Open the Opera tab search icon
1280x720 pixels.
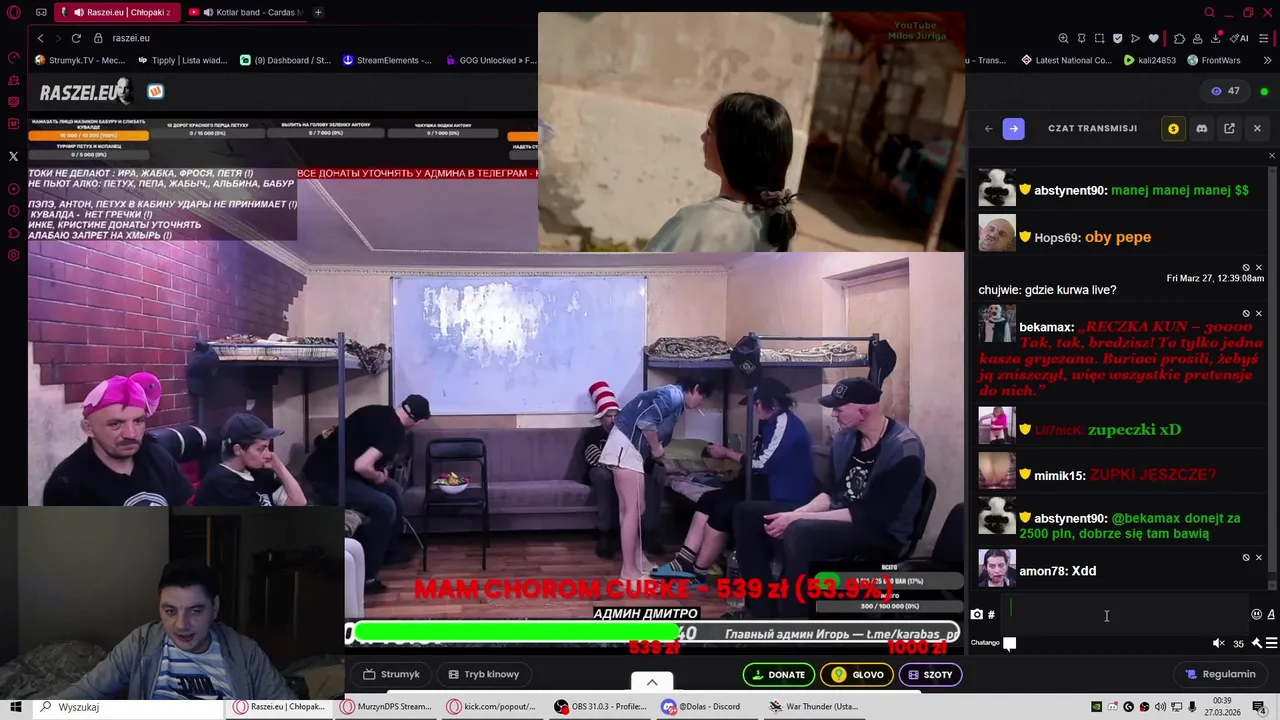[1209, 12]
